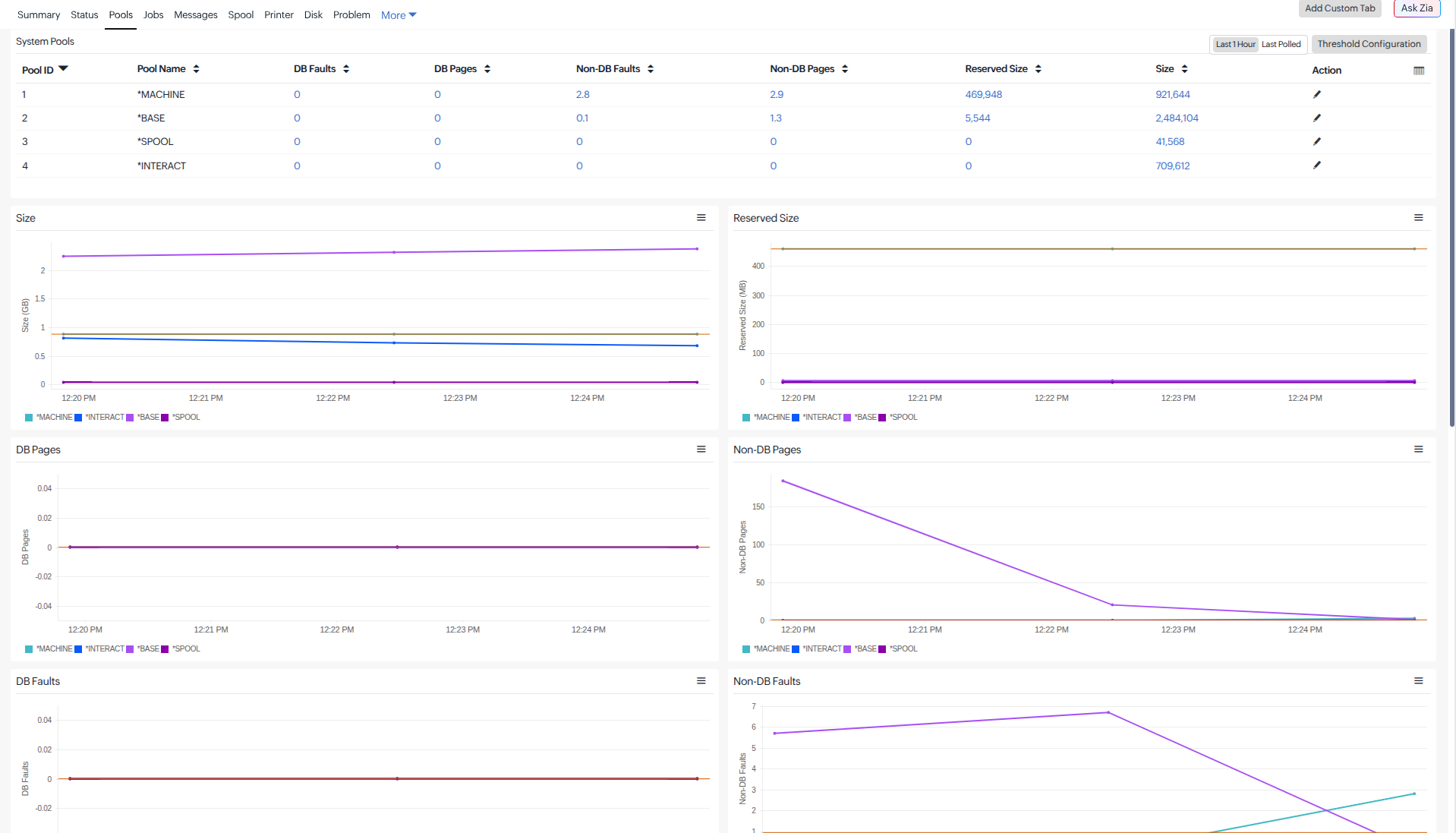Image resolution: width=1456 pixels, height=833 pixels.
Task: Sort table by Size column
Action: 1184,69
